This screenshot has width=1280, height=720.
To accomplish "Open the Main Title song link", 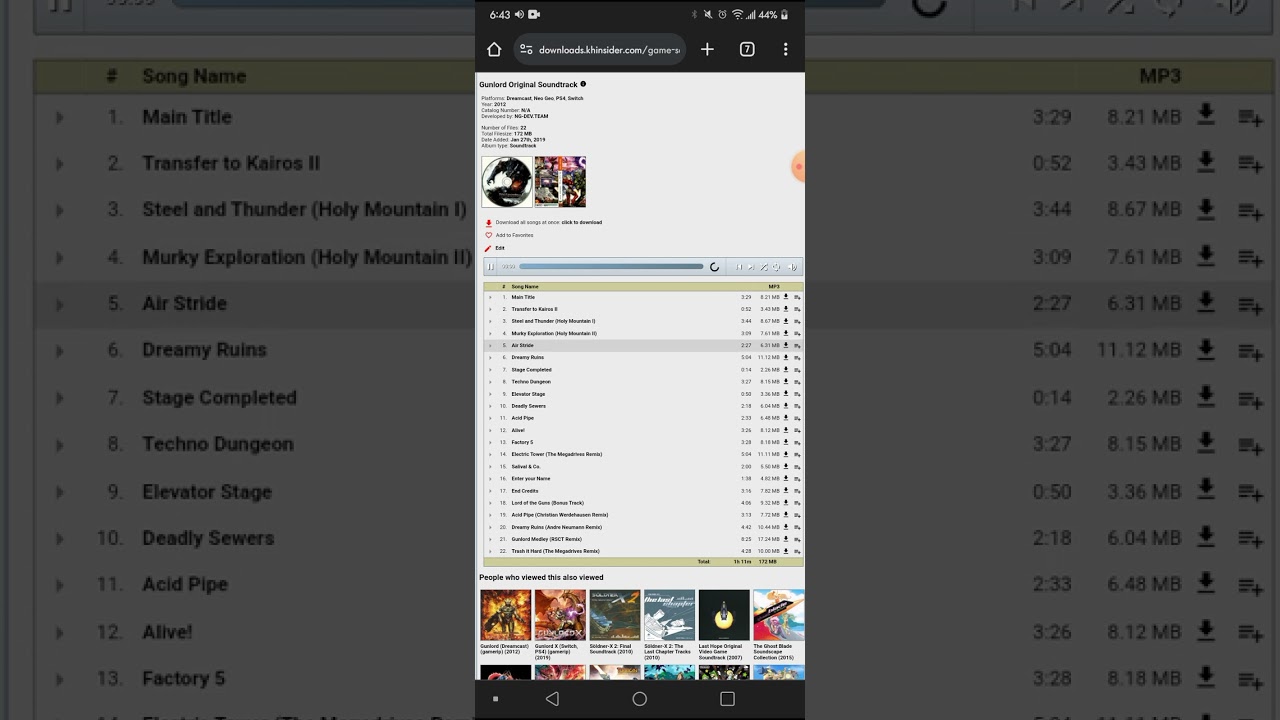I will coord(523,297).
